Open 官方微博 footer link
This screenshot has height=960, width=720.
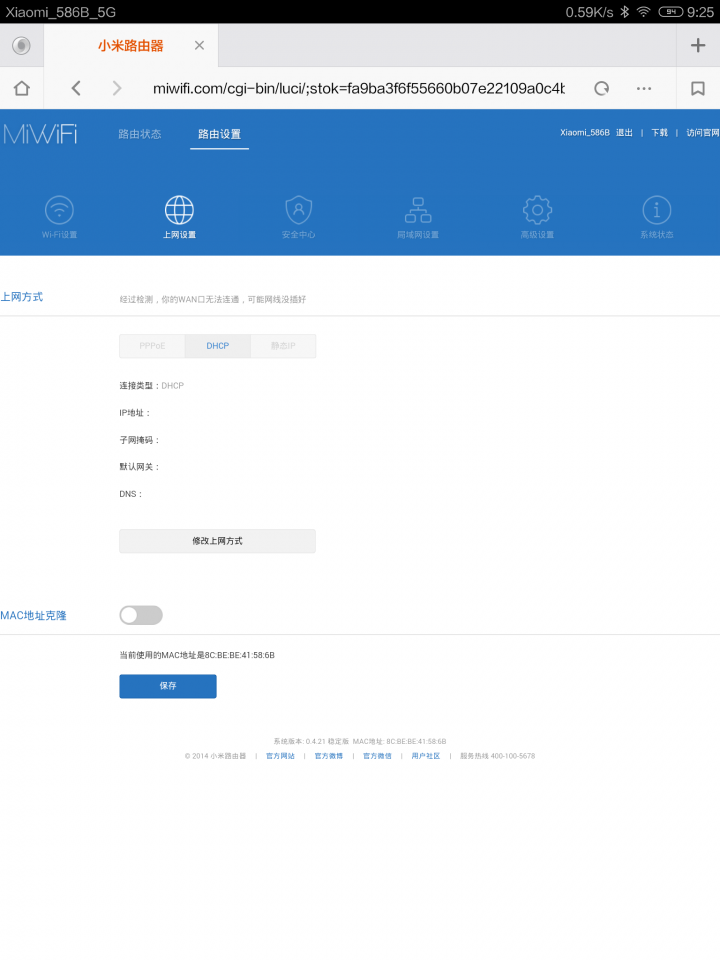click(x=329, y=756)
